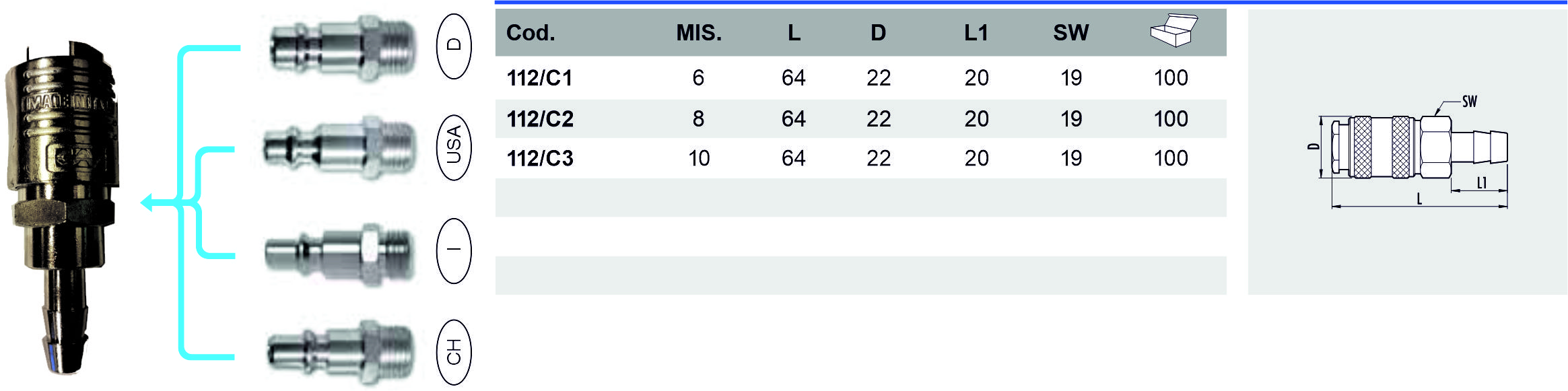Click the D-type plug photo
The width and height of the screenshot is (1568, 391).
coord(342,48)
